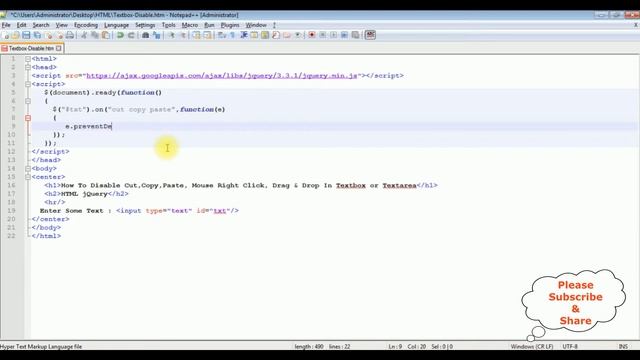This screenshot has width=640, height=360.
Task: Zoom in using toolbar icon
Action: (172, 35)
